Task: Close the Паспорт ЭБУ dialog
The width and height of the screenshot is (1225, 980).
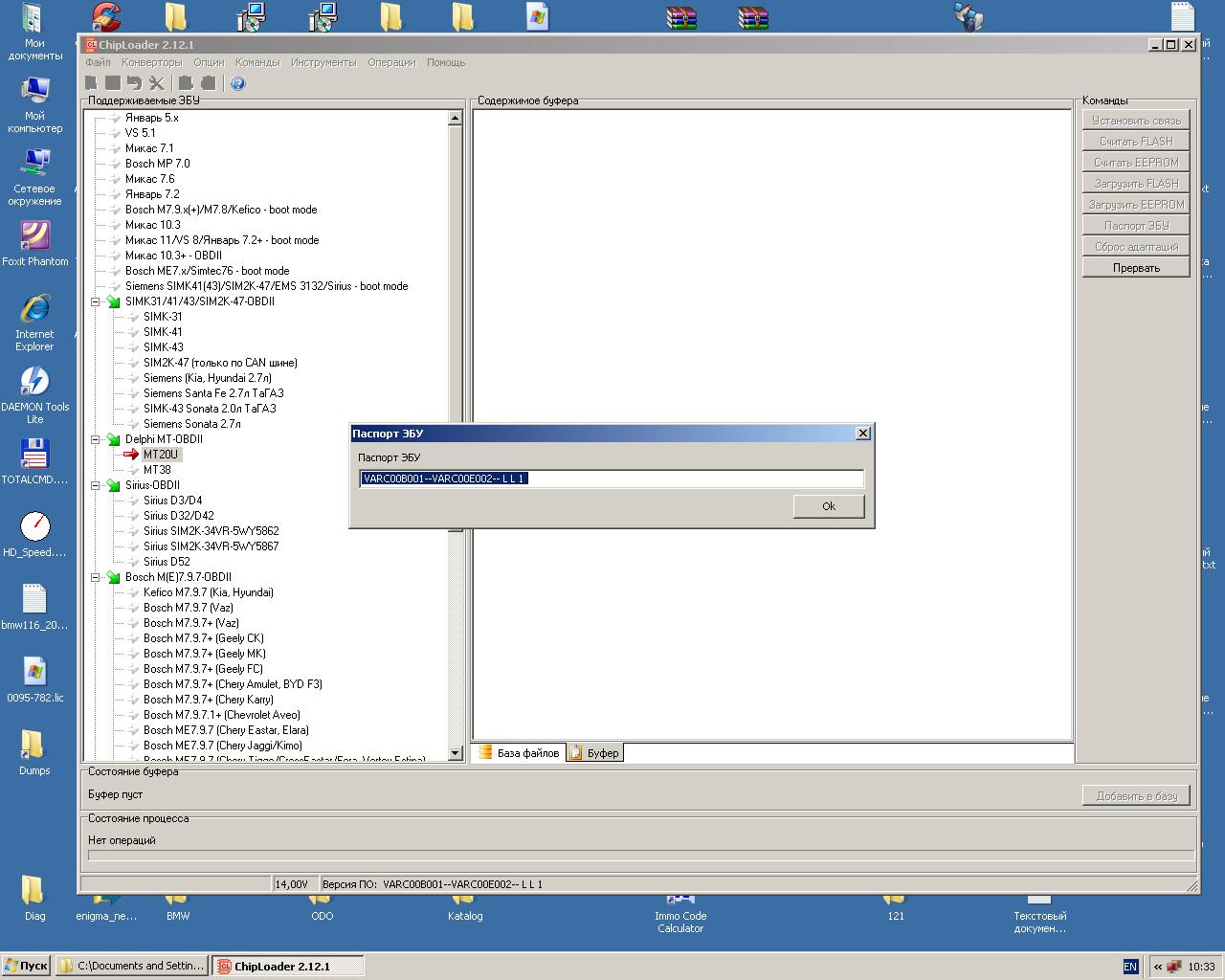Action: coord(862,434)
